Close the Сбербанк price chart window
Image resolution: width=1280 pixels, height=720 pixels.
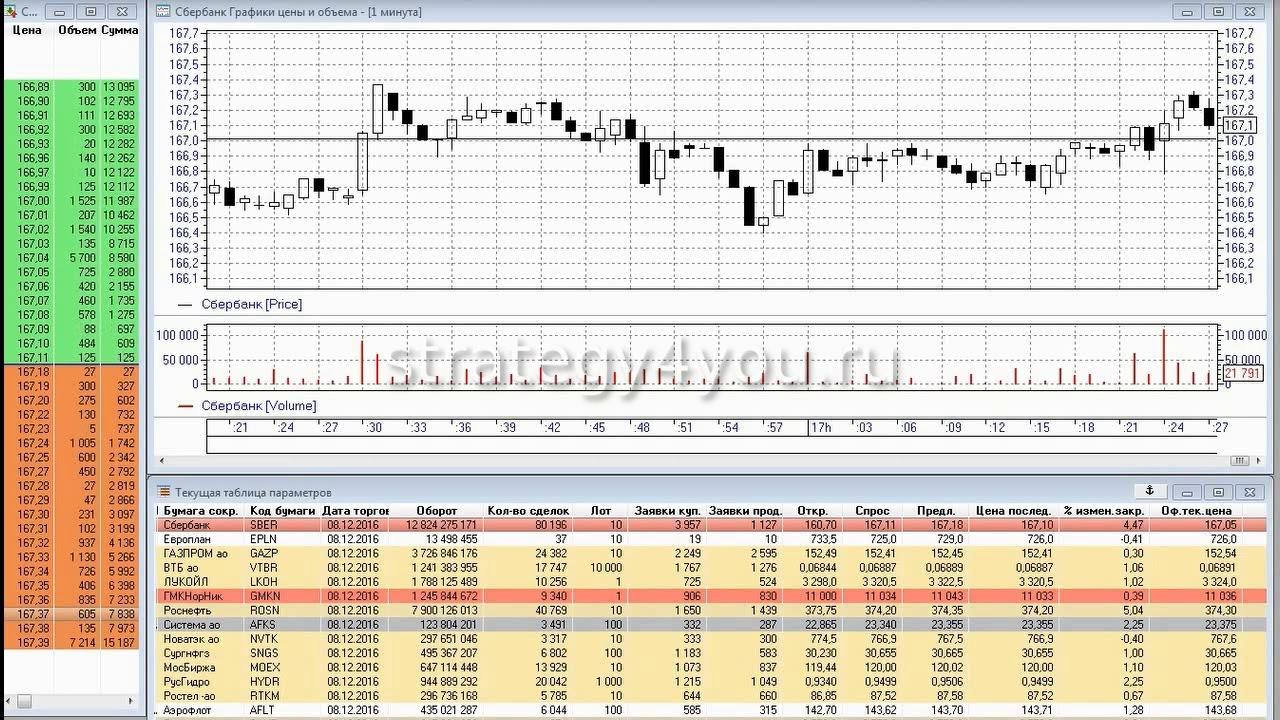1249,12
